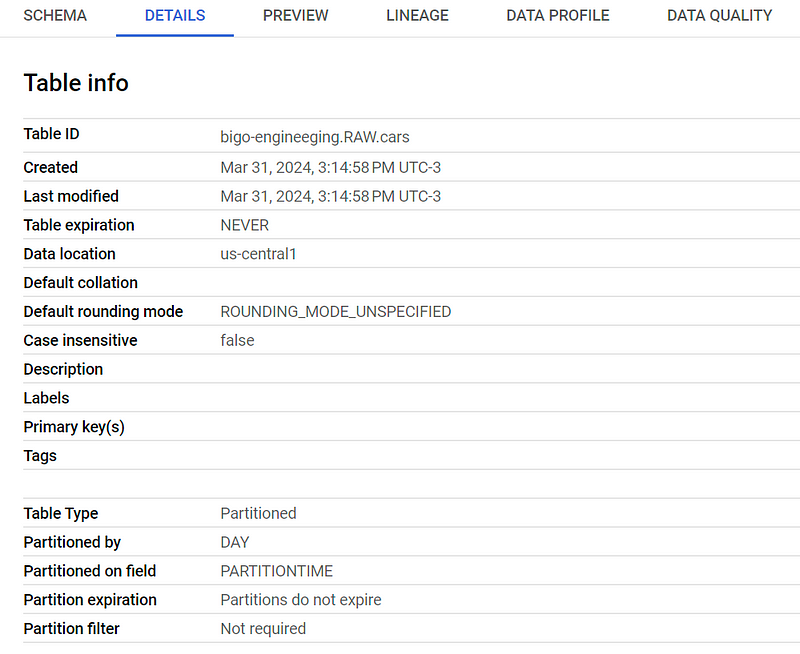Switch to the DATA PROFILE tab
Image resolution: width=800 pixels, height=654 pixels.
(x=558, y=16)
